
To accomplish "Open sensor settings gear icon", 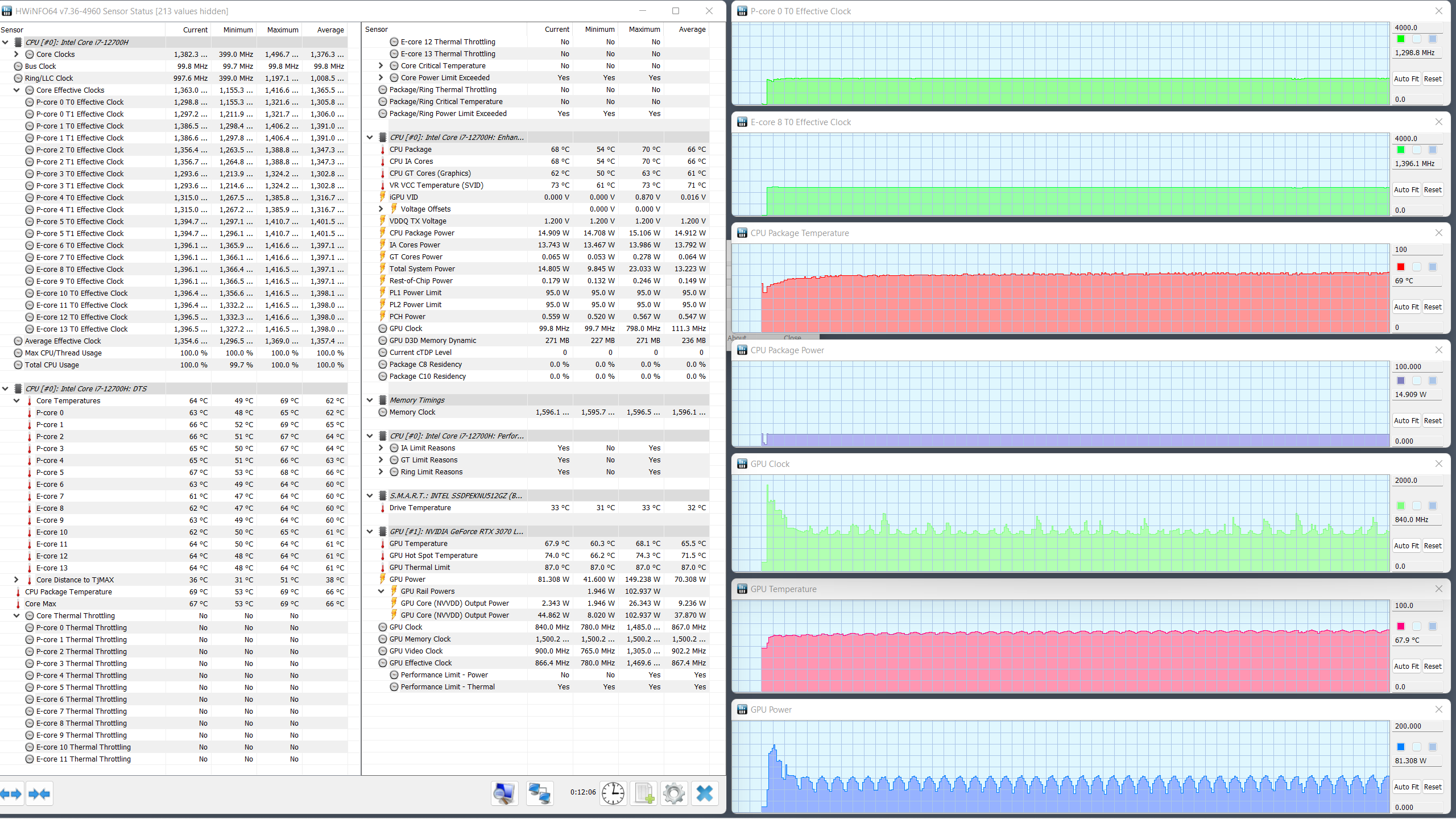I will click(674, 793).
